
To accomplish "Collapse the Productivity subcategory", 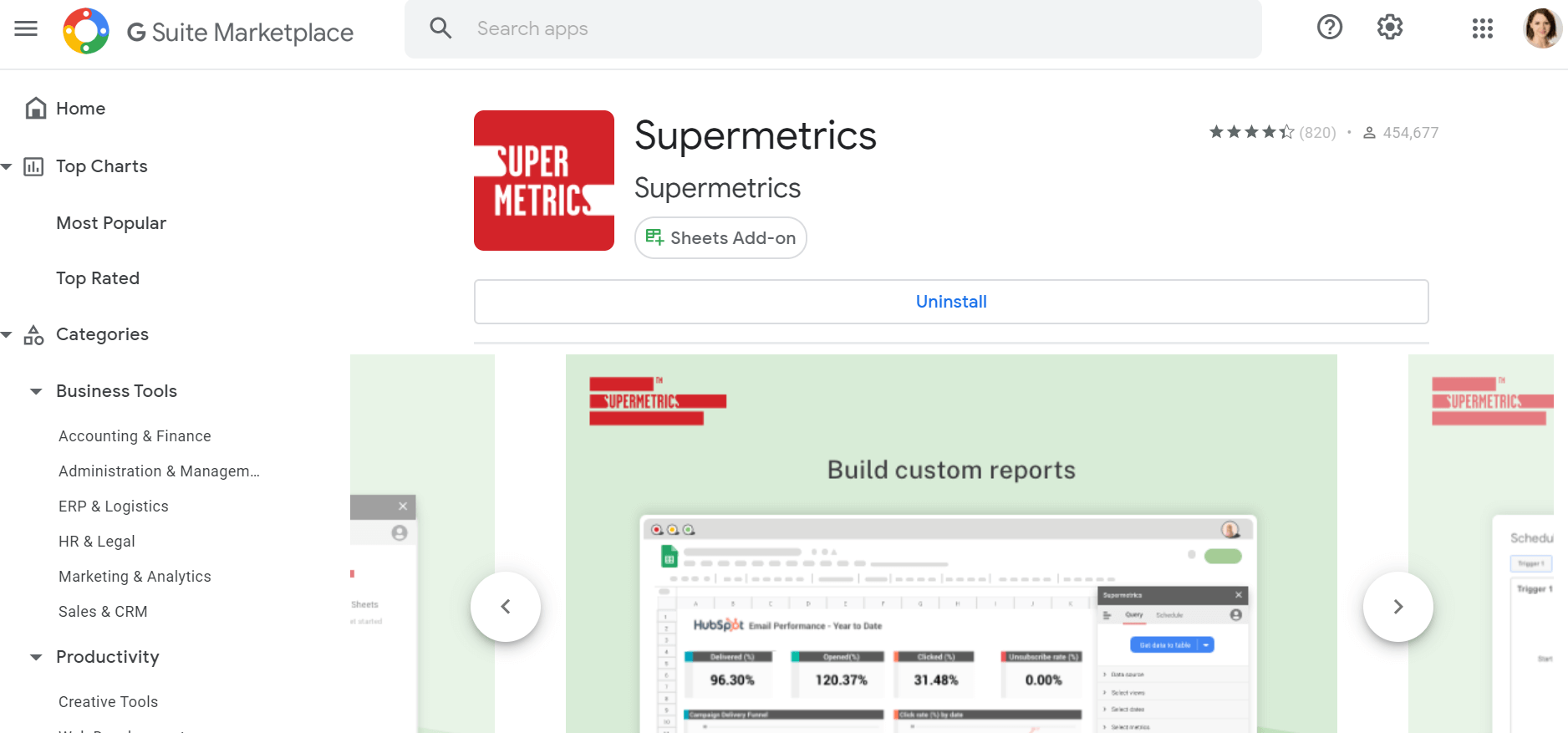I will (36, 657).
